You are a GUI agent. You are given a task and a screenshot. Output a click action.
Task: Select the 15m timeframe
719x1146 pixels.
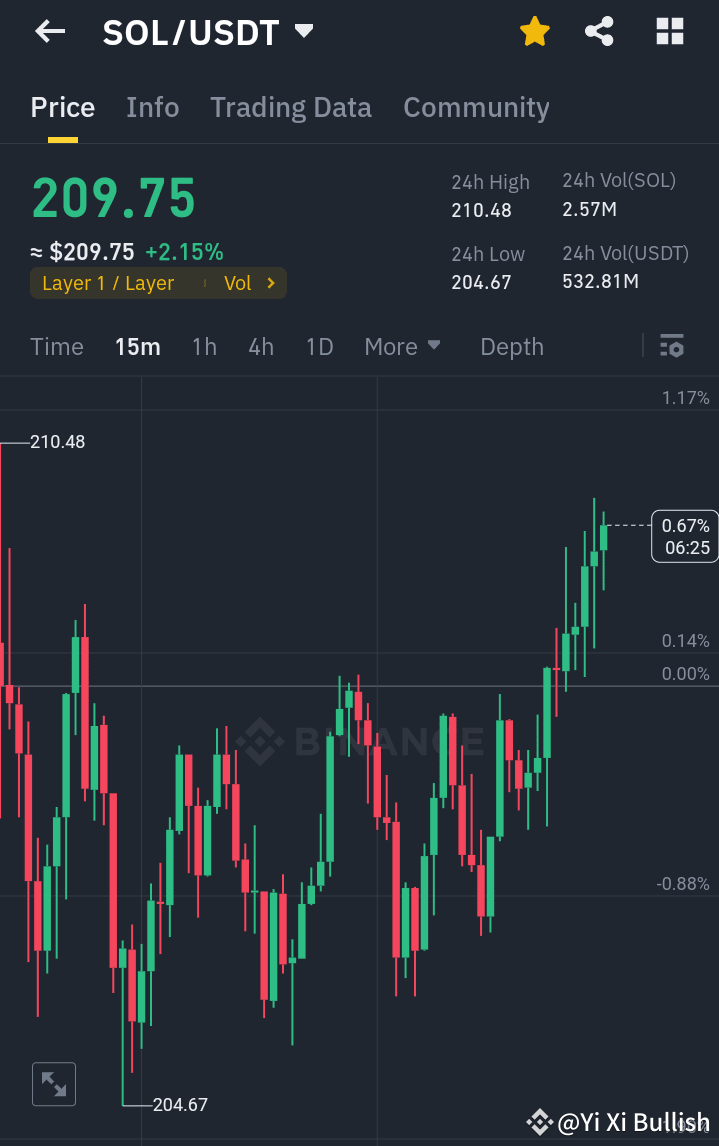tap(138, 346)
